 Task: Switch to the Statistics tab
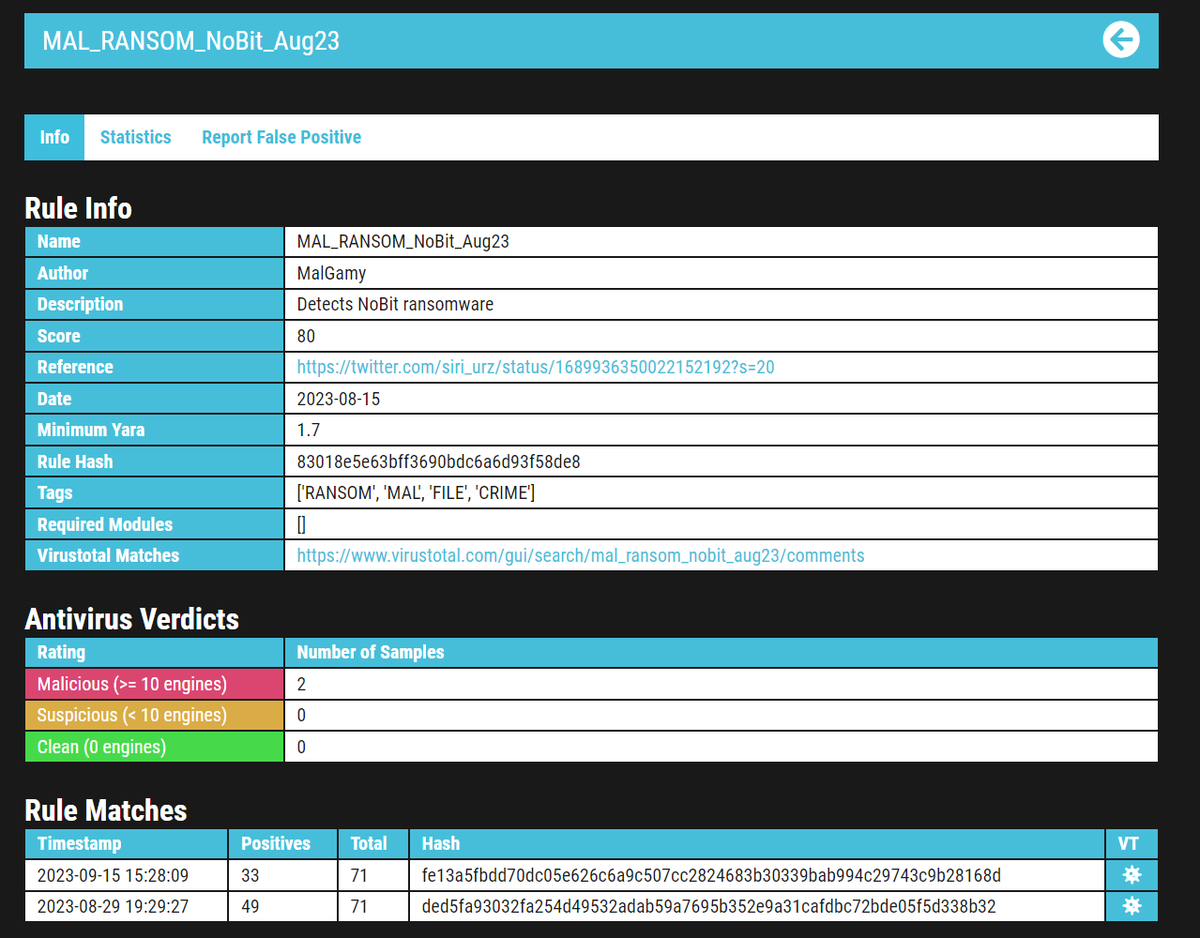(135, 137)
